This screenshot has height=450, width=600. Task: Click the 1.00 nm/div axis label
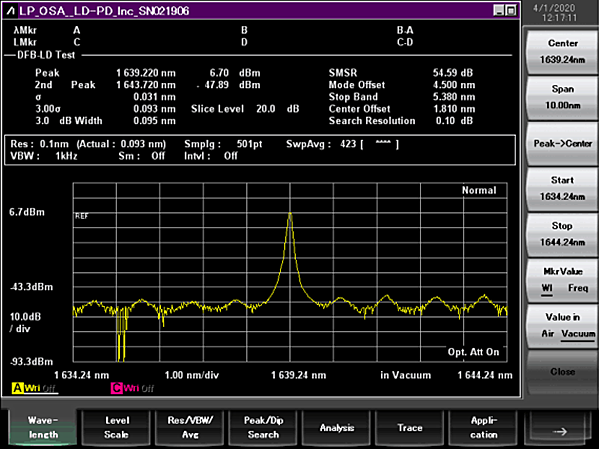point(191,375)
